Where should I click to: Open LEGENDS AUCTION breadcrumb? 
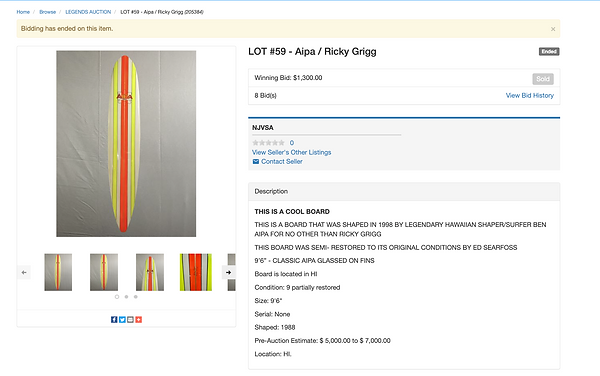coord(88,12)
